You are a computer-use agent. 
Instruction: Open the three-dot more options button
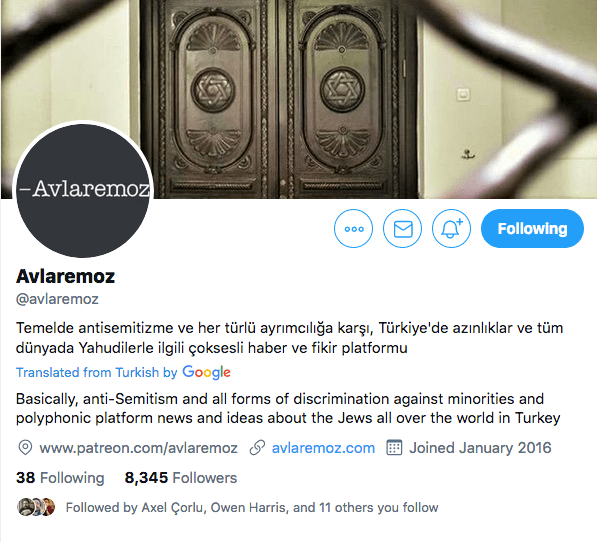pos(353,229)
